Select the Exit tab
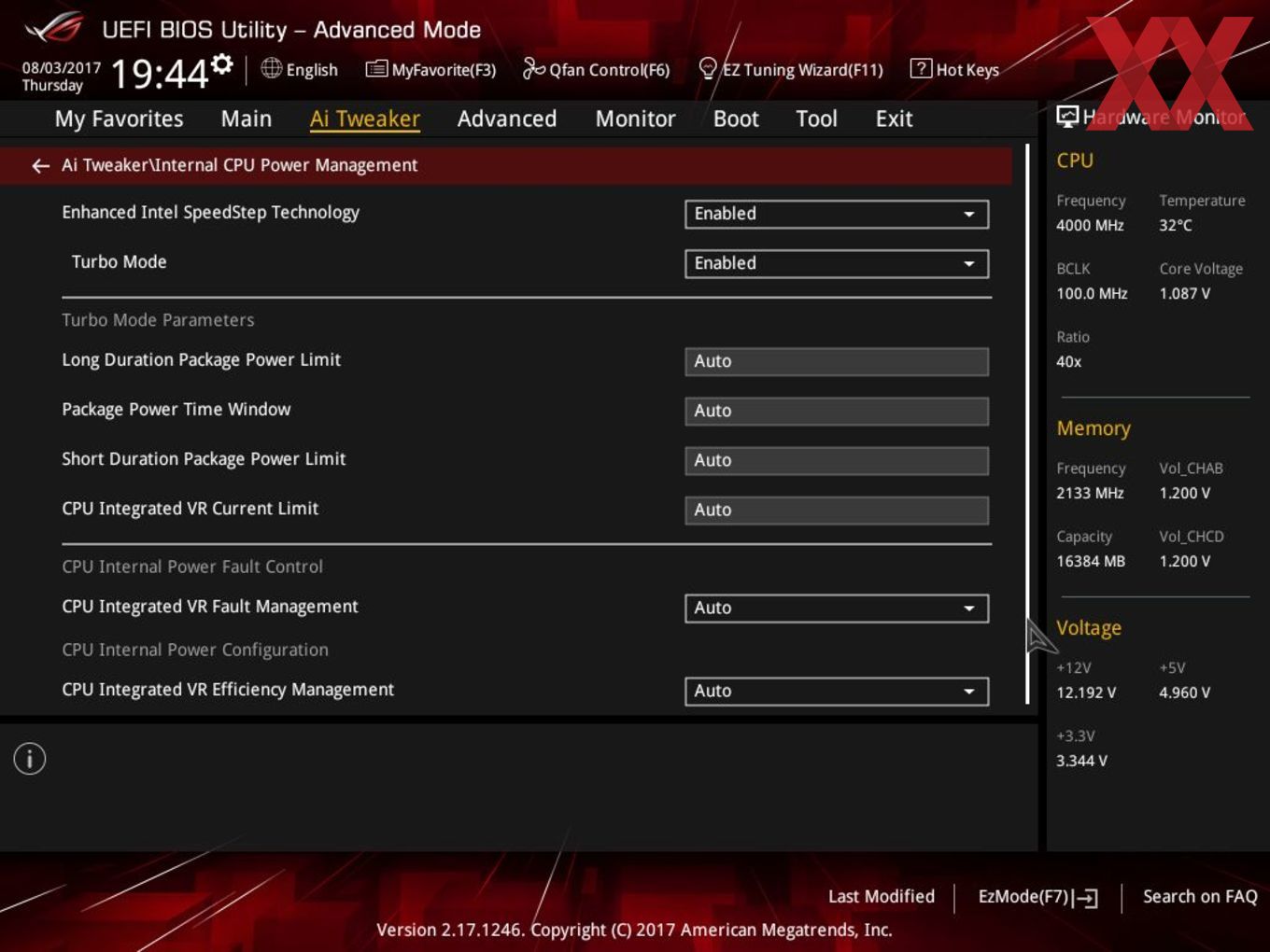The height and width of the screenshot is (952, 1270). 894,119
